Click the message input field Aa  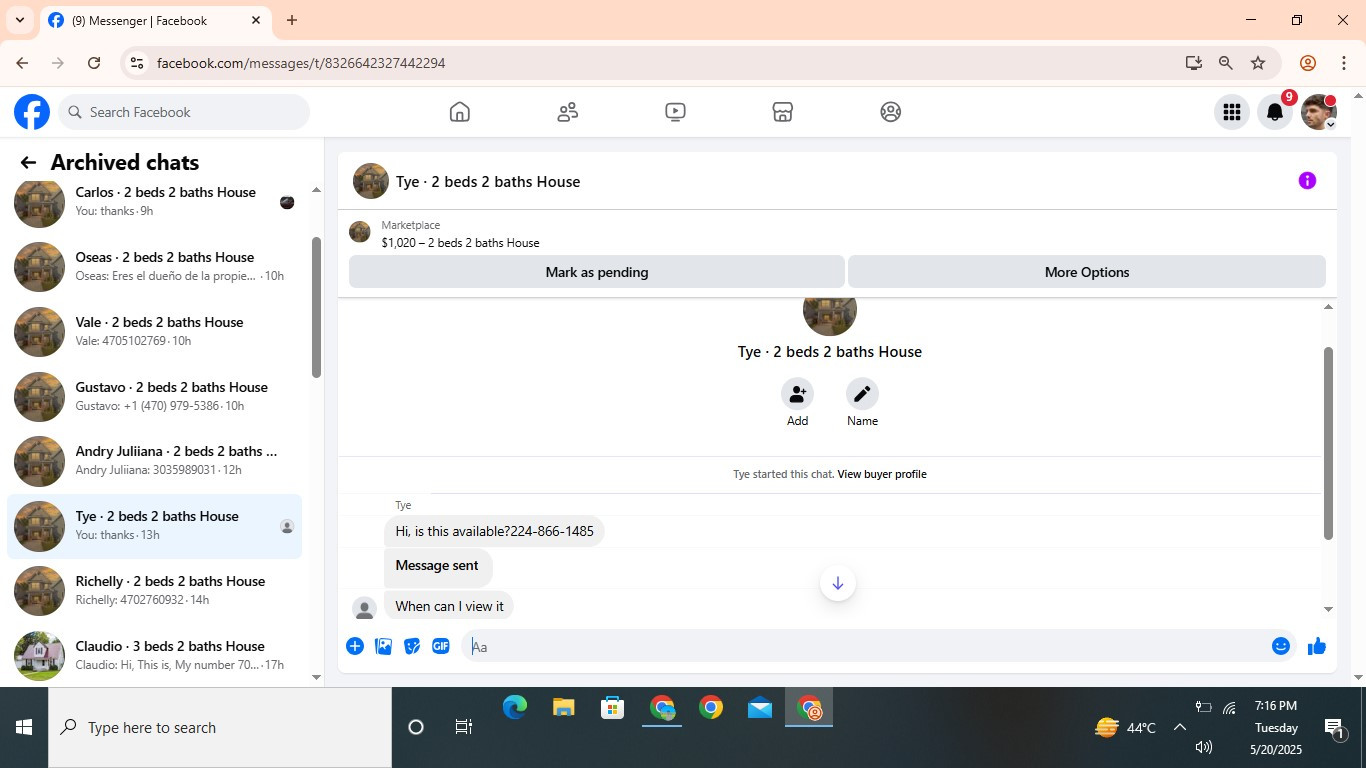[x=865, y=646]
